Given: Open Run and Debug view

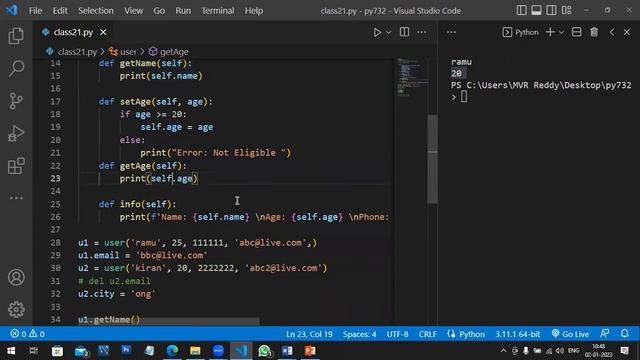Looking at the screenshot, I should (x=16, y=133).
